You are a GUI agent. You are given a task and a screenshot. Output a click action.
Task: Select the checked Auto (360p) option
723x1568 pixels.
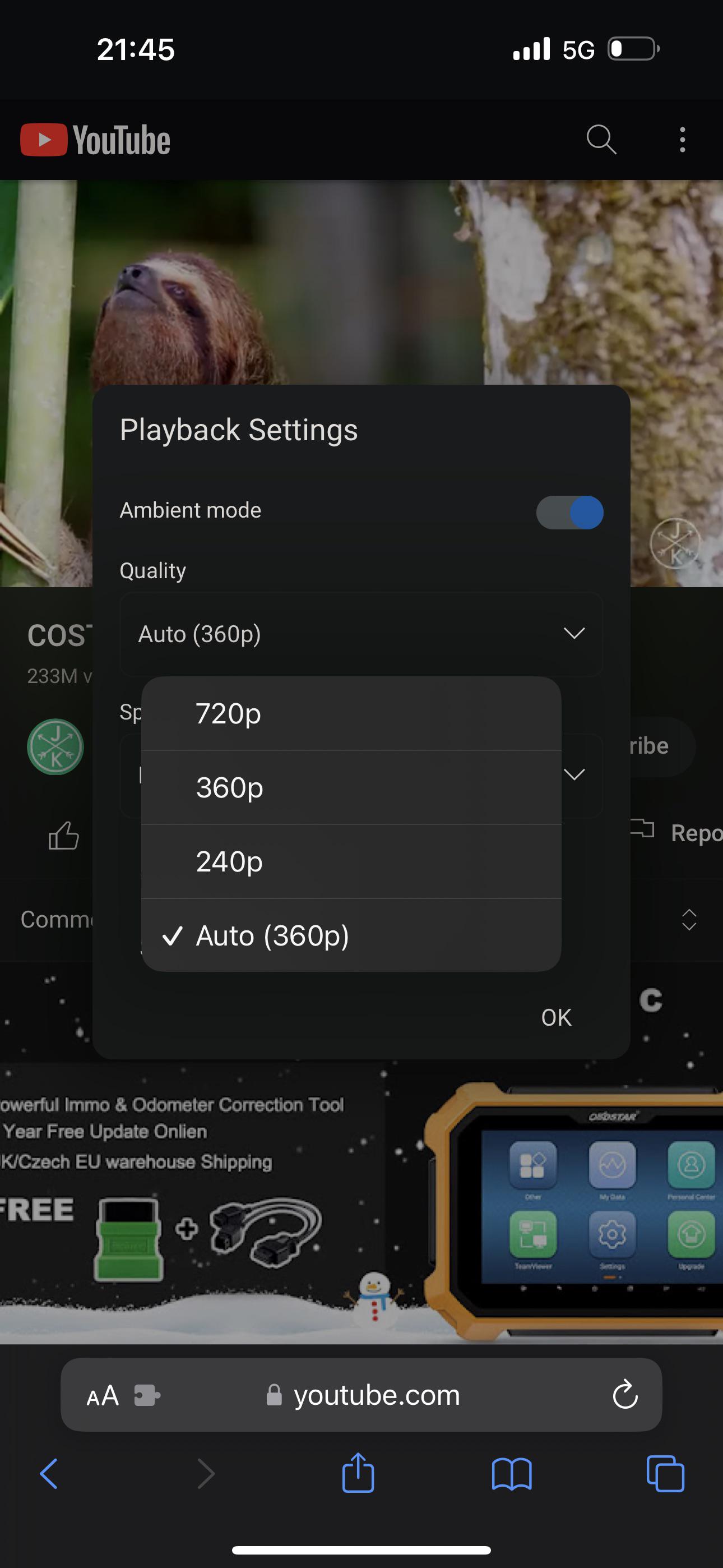(x=351, y=935)
